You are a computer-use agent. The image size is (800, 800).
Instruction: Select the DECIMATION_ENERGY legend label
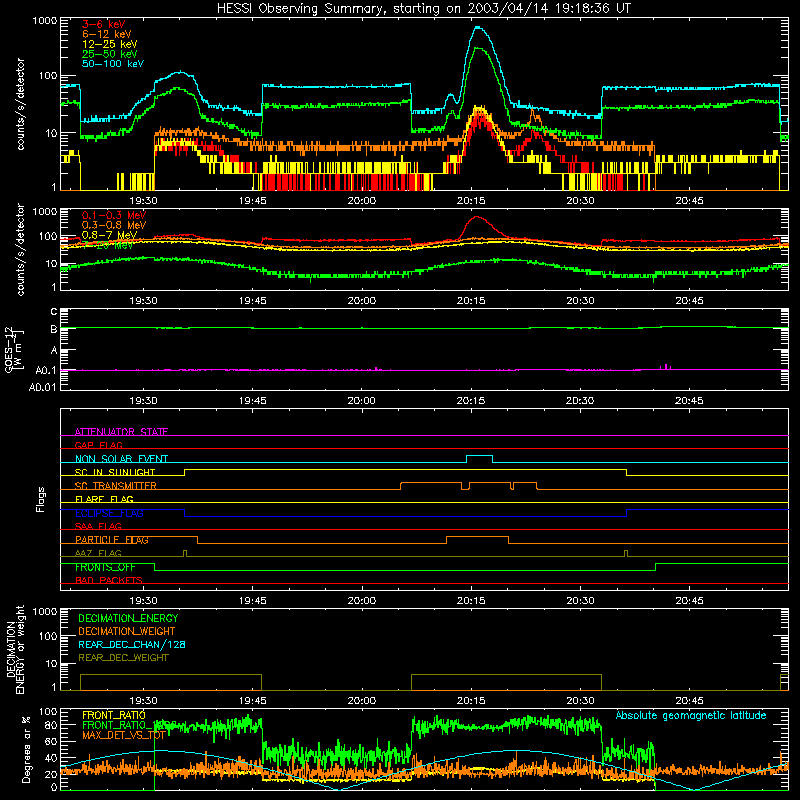coord(128,618)
